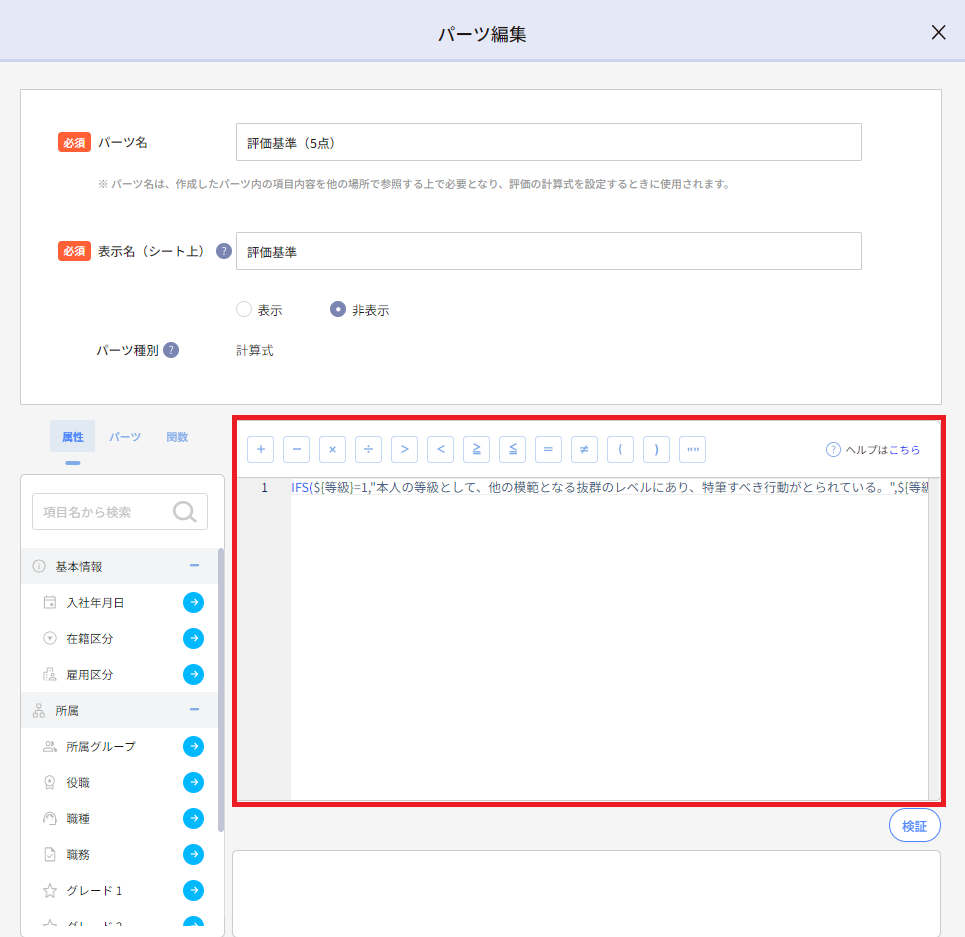Image resolution: width=965 pixels, height=937 pixels.
Task: Click the attribute list scrollbar
Action: pyautogui.click(x=221, y=690)
